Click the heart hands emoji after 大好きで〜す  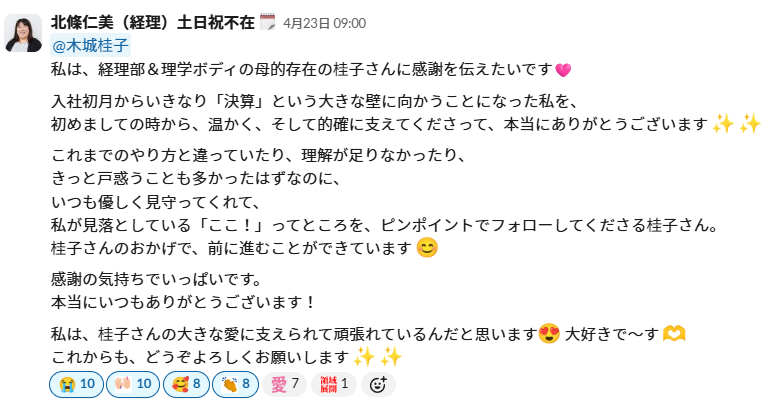(674, 334)
